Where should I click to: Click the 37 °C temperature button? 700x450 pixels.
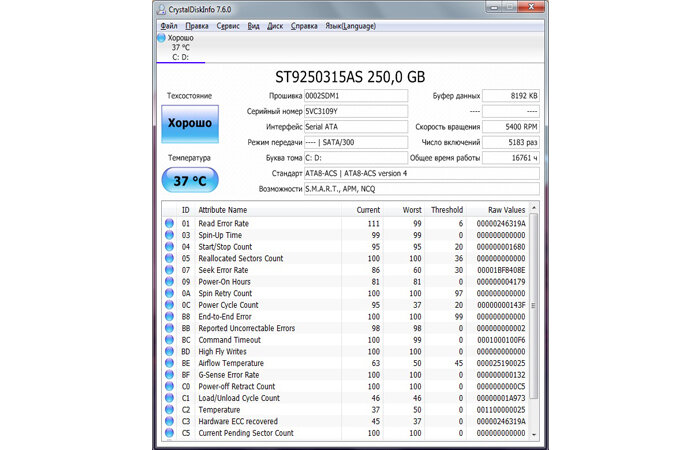[x=190, y=180]
